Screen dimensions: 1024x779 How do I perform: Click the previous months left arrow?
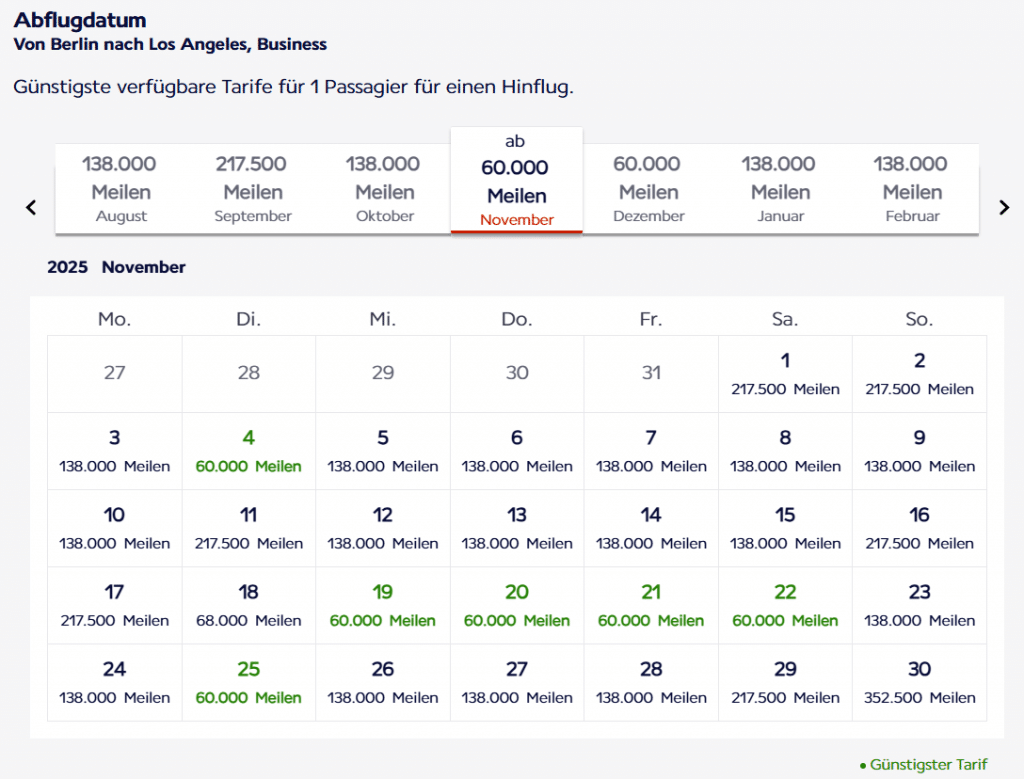31,207
